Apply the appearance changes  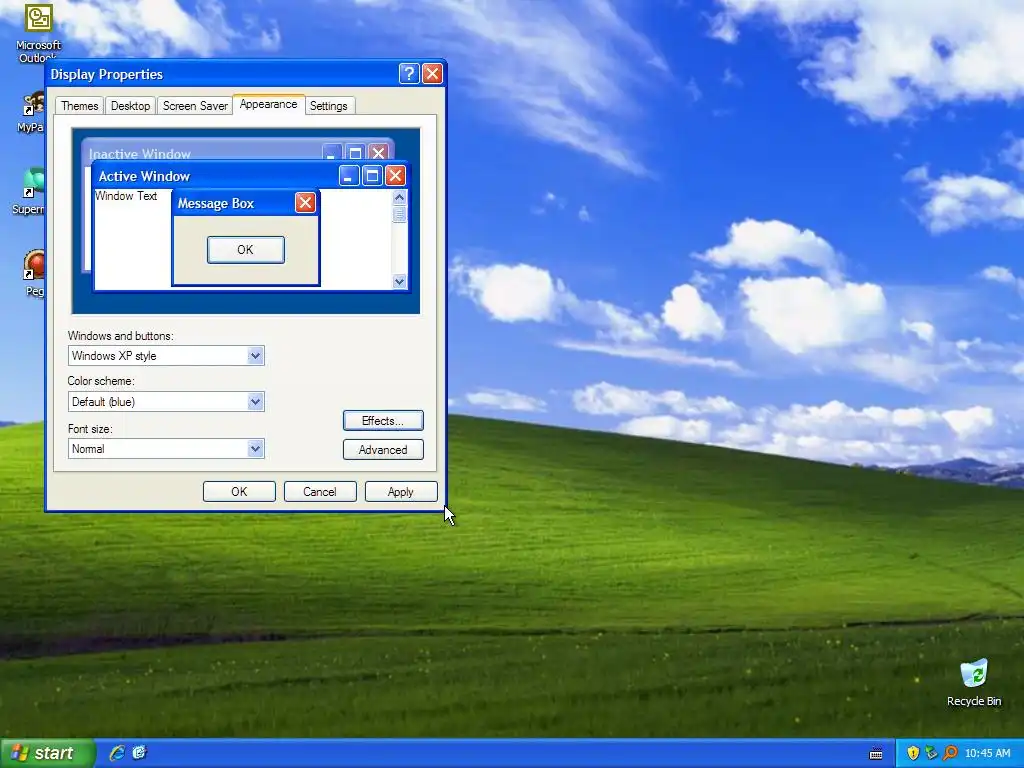tap(401, 492)
